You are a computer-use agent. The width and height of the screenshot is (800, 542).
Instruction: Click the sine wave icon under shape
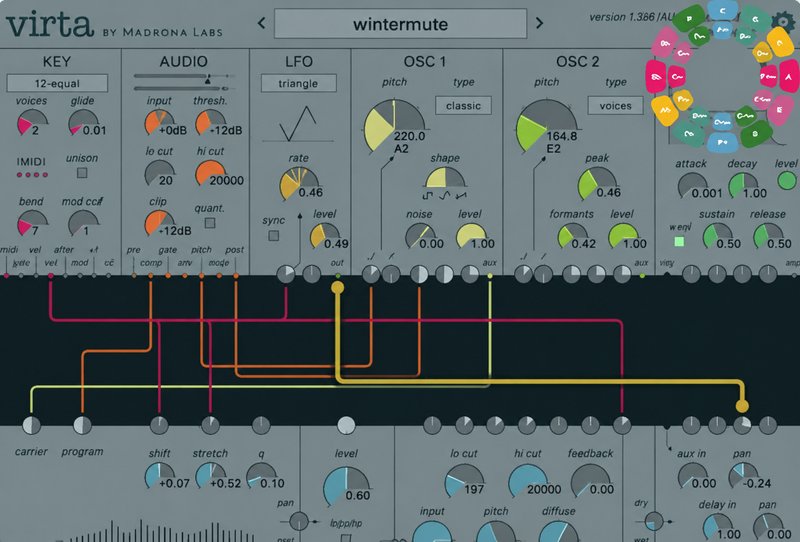point(445,195)
